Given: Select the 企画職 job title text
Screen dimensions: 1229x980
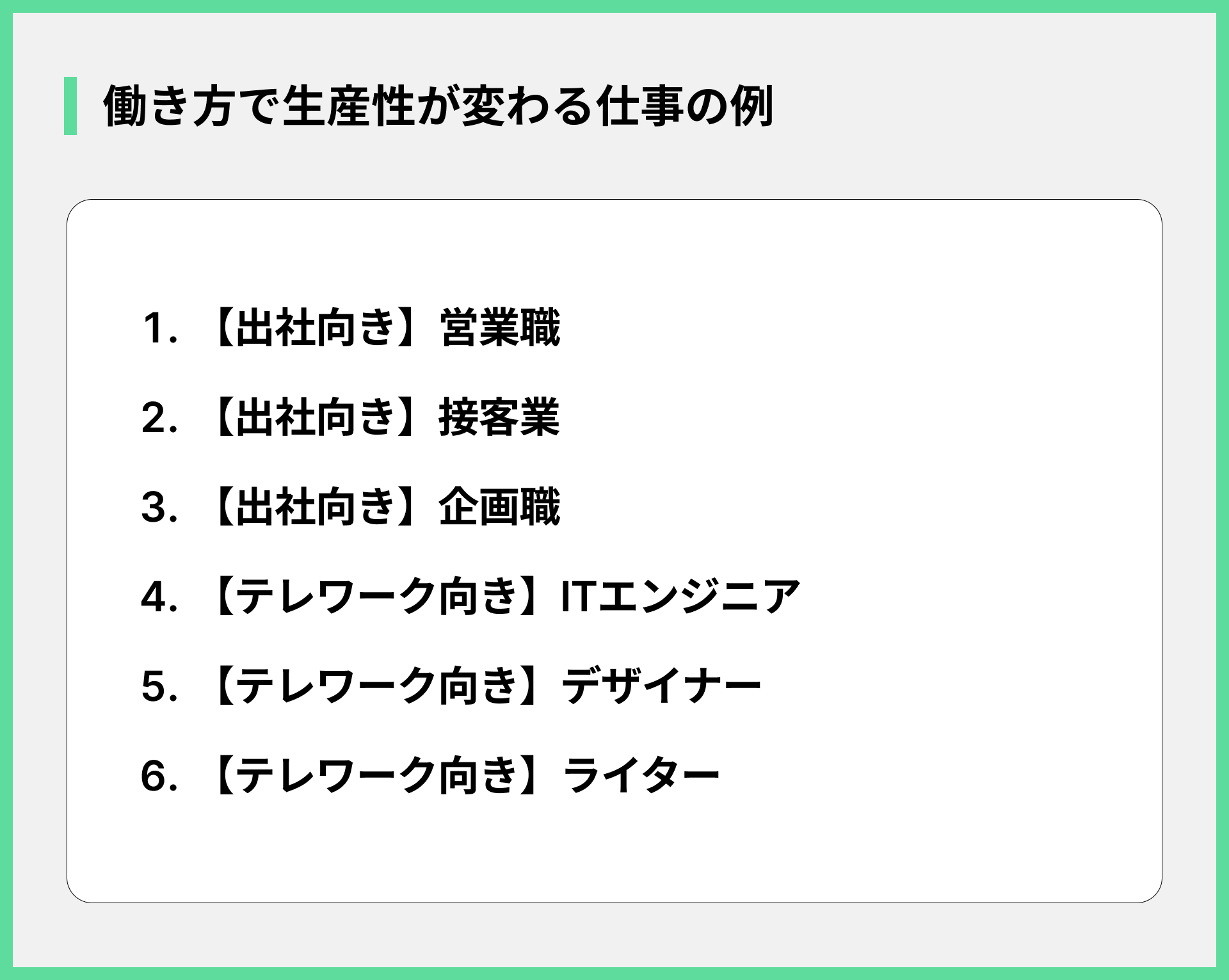Looking at the screenshot, I should point(500,508).
